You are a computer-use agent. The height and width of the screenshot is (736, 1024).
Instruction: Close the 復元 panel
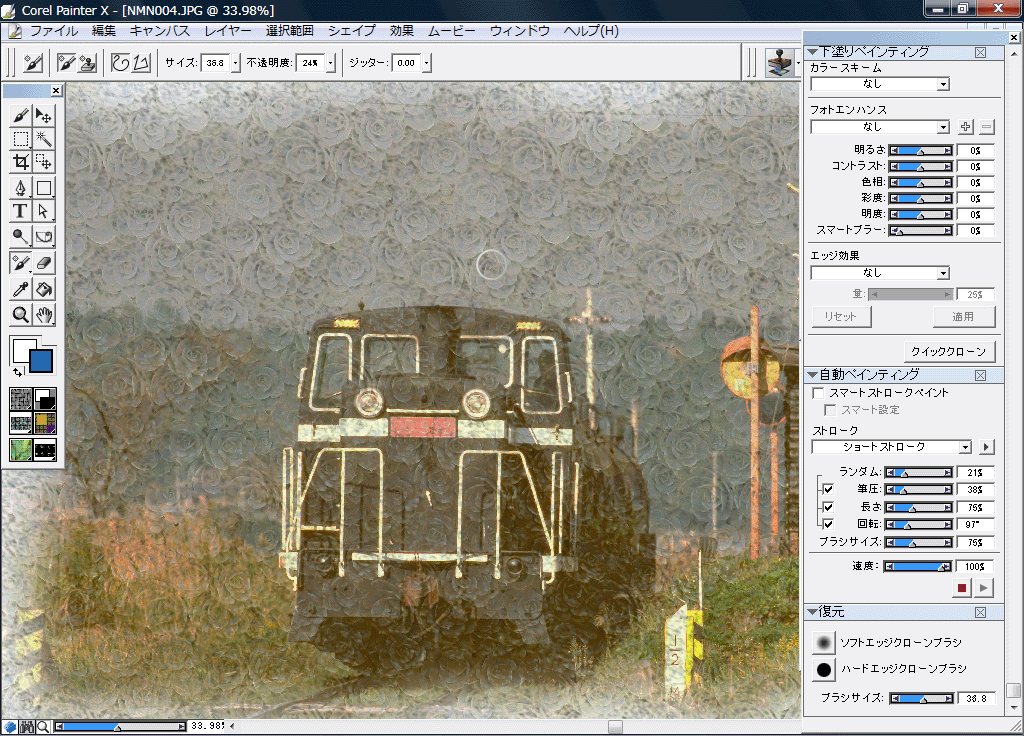[x=980, y=612]
